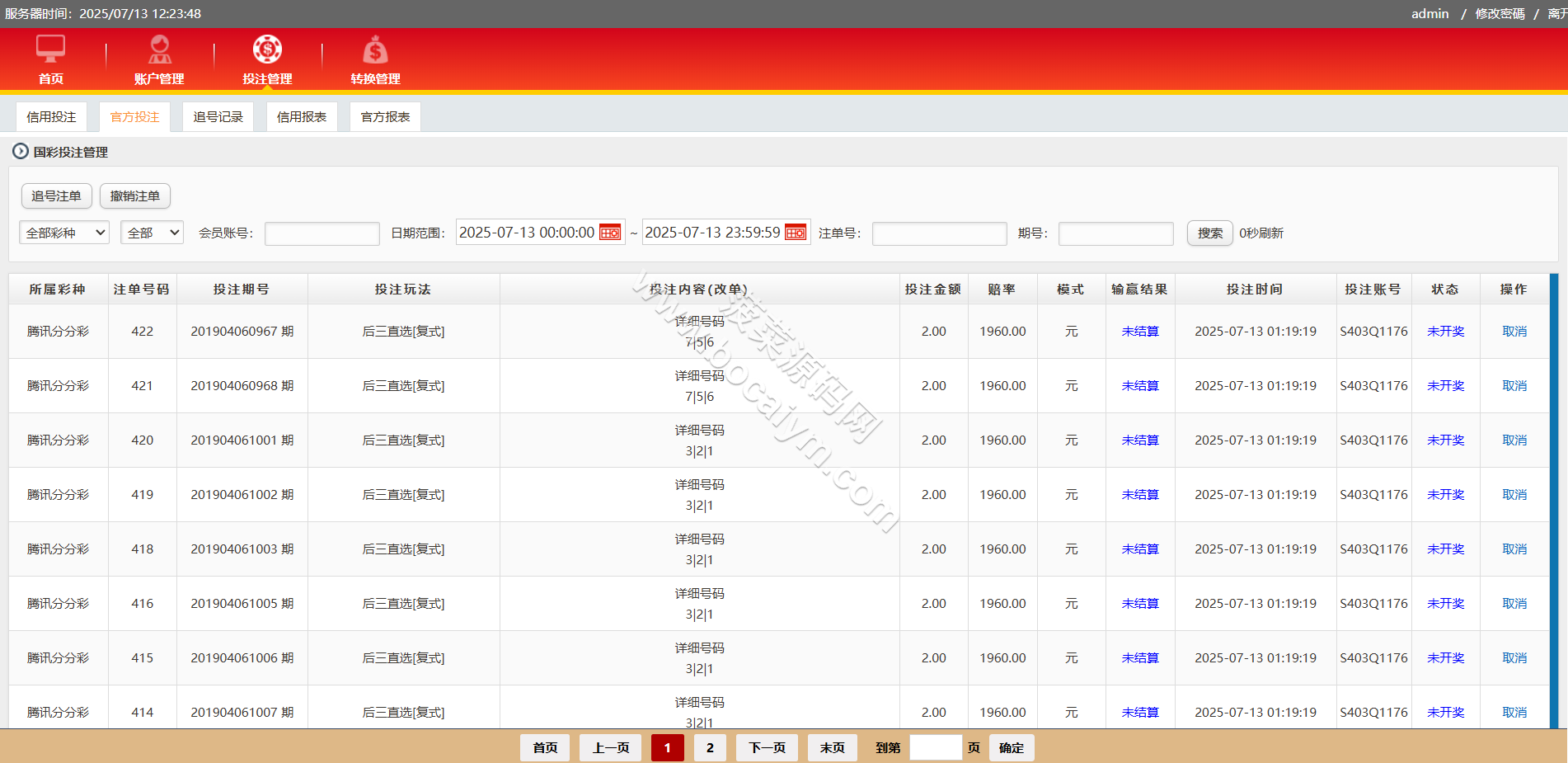Open end date calendar picker icon
Viewport: 1568px width, 763px height.
(x=796, y=233)
